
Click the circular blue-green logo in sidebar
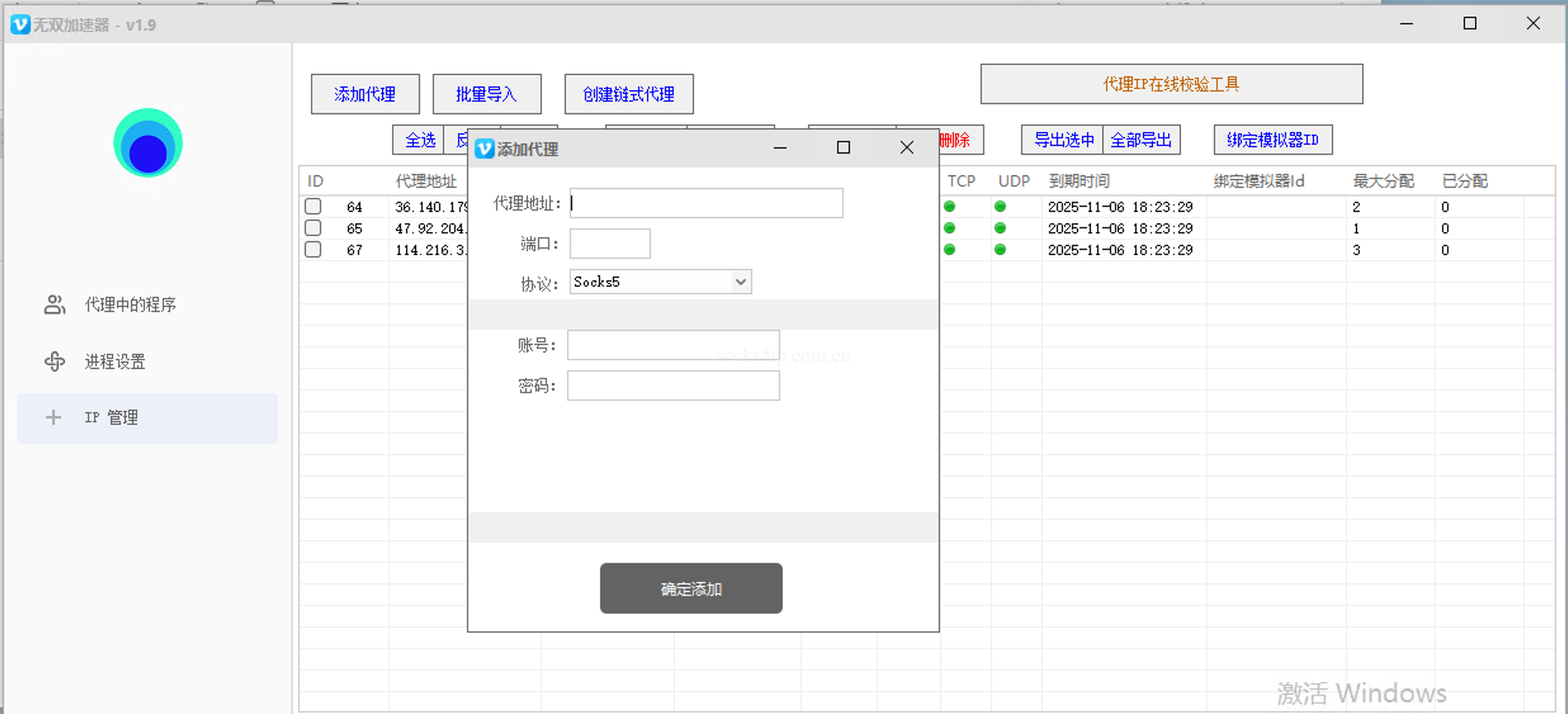[x=147, y=143]
